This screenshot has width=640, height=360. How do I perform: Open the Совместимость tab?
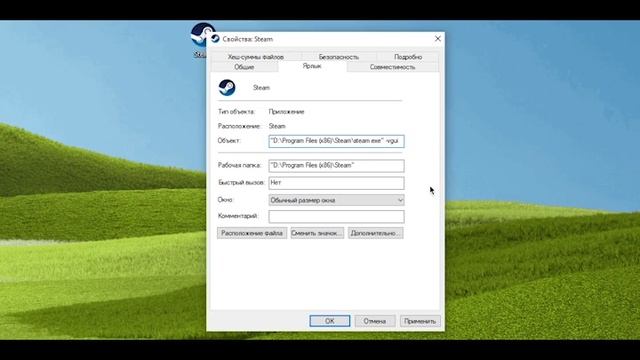click(393, 67)
